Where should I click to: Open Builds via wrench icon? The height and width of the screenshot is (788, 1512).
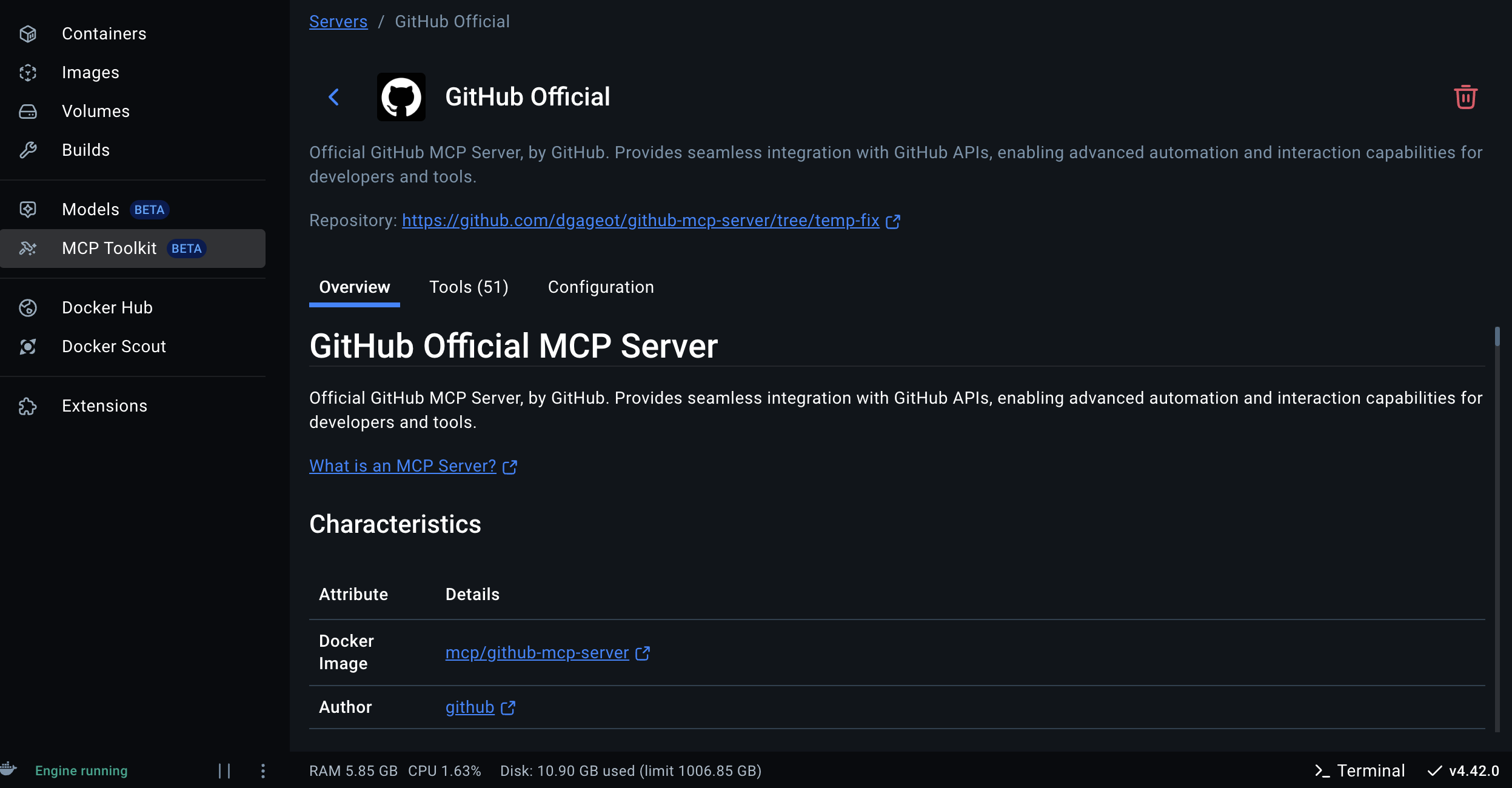pos(28,150)
